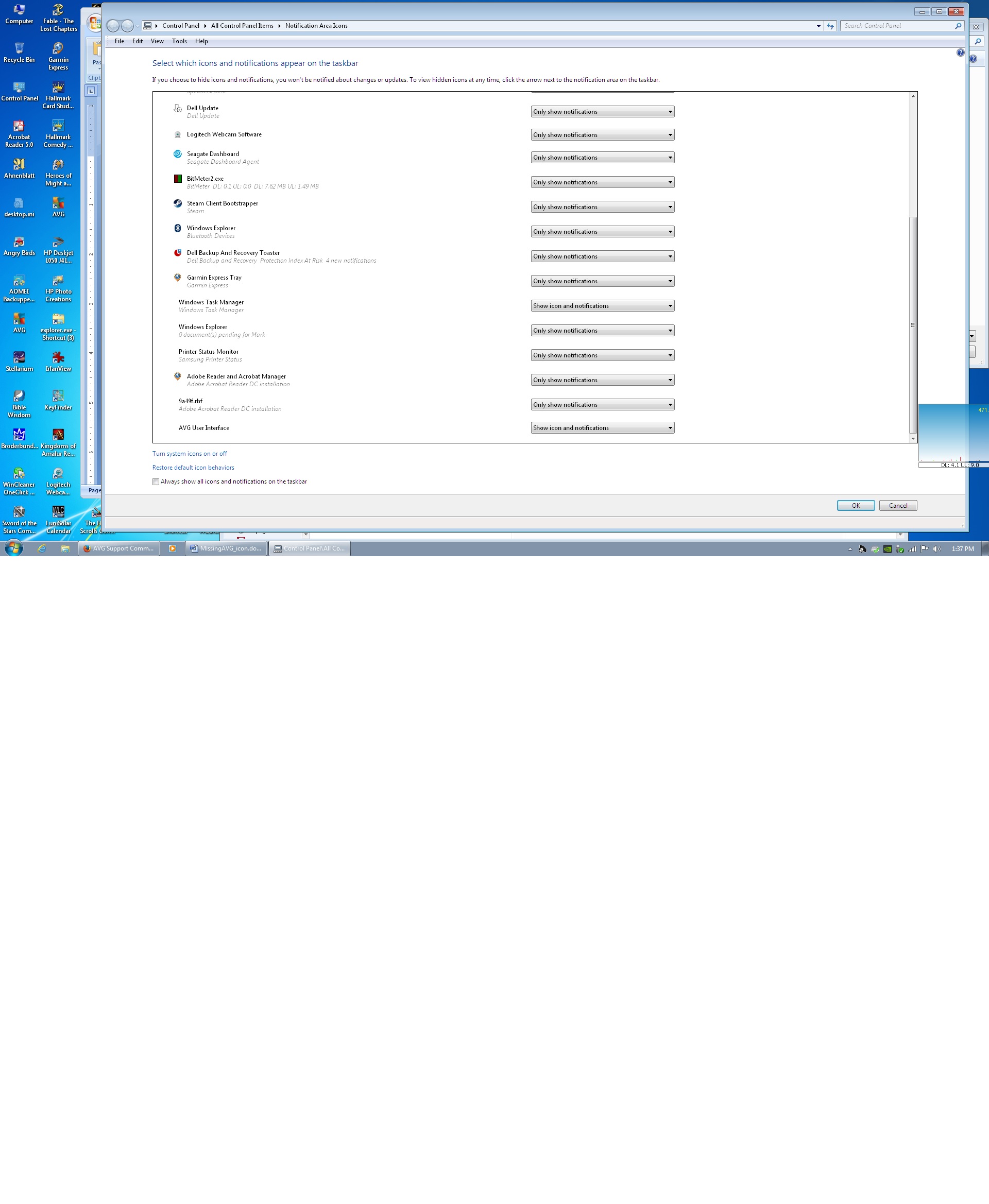The width and height of the screenshot is (989, 1204).
Task: Open the Printer Status Monitor behavior dropdown
Action: (602, 355)
